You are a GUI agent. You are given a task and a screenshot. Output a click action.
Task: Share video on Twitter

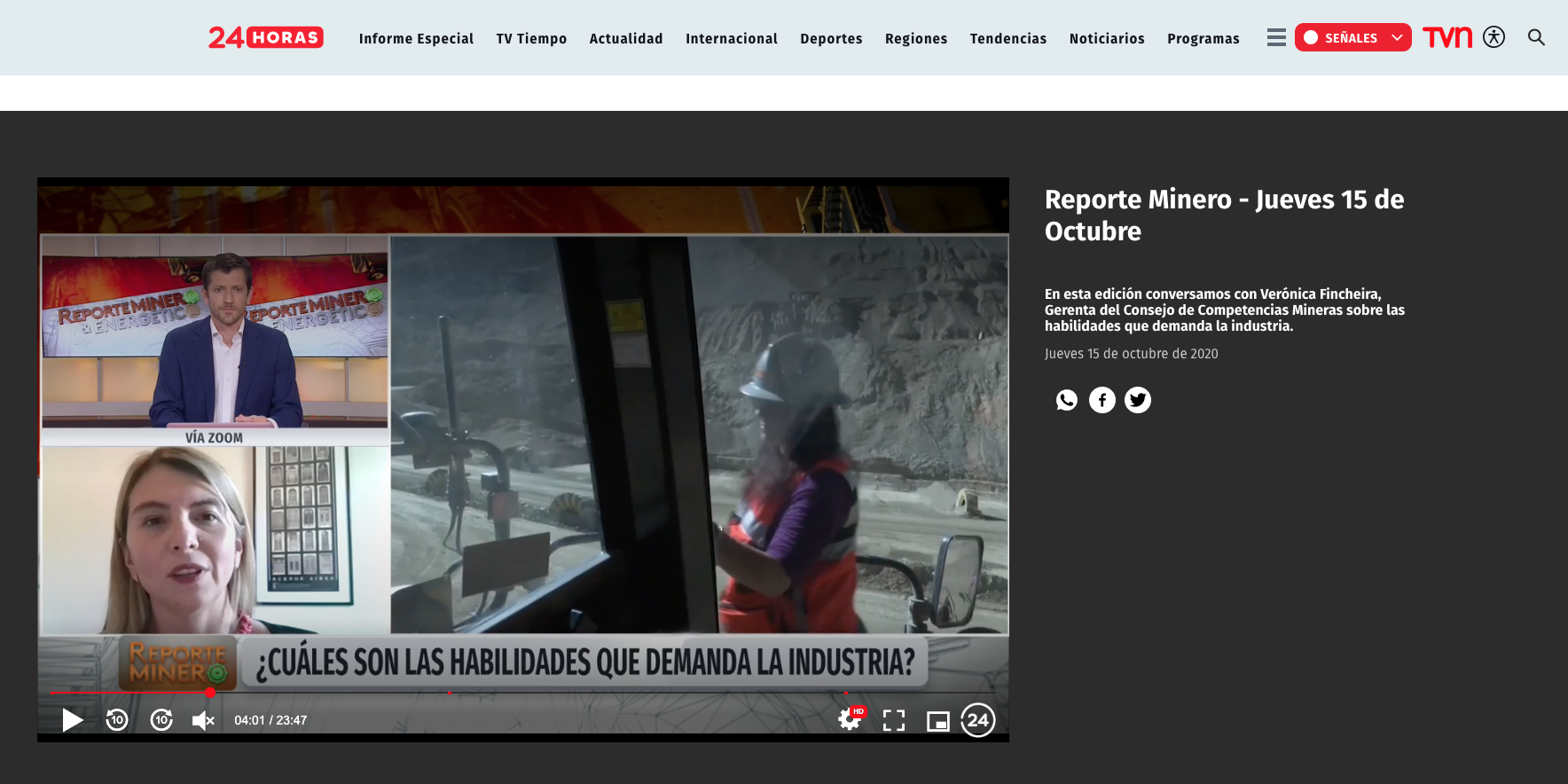point(1138,400)
